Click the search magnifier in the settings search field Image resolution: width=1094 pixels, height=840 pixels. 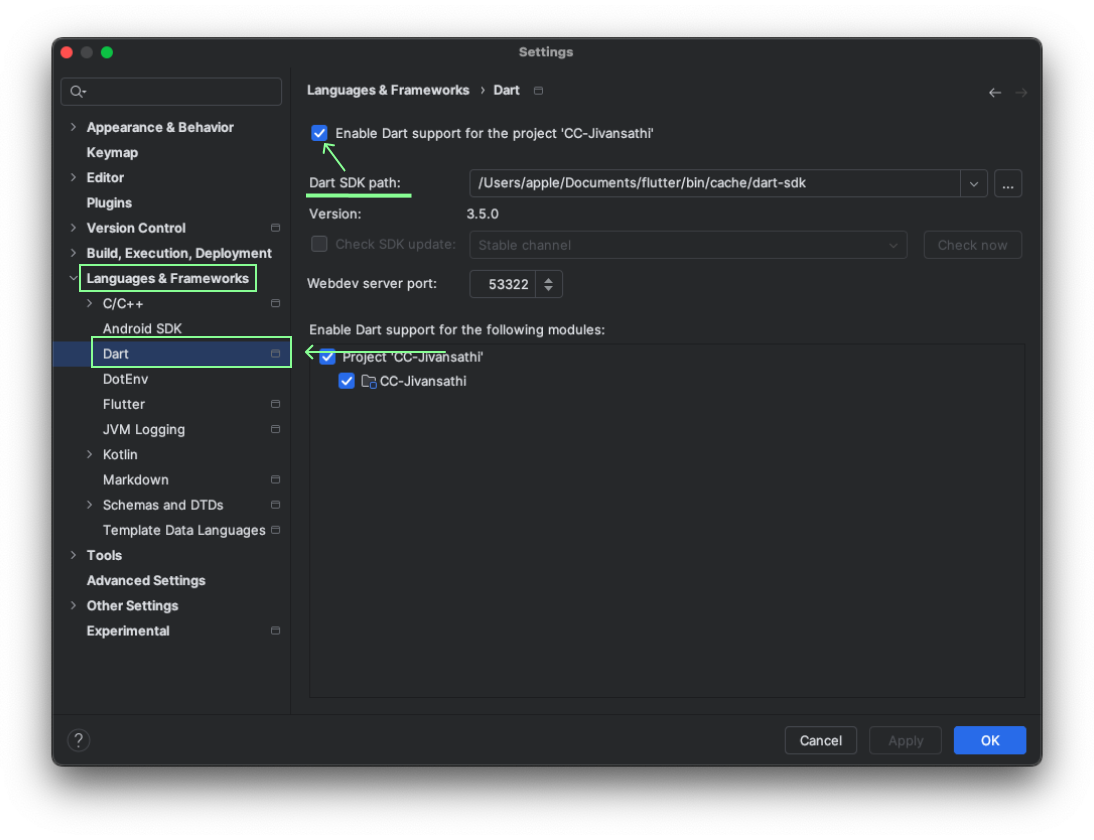click(x=76, y=91)
